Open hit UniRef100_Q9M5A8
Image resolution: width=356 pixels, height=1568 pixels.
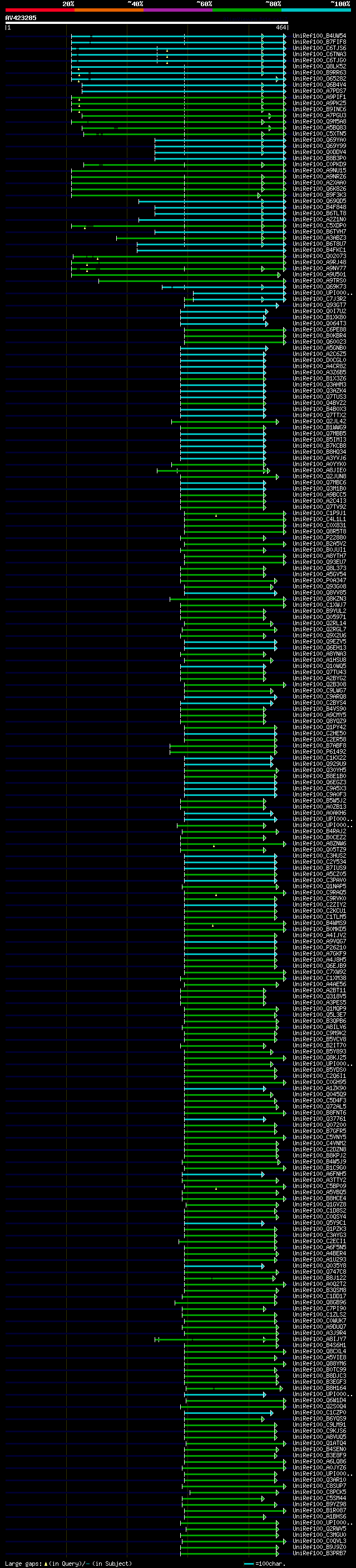[x=319, y=122]
